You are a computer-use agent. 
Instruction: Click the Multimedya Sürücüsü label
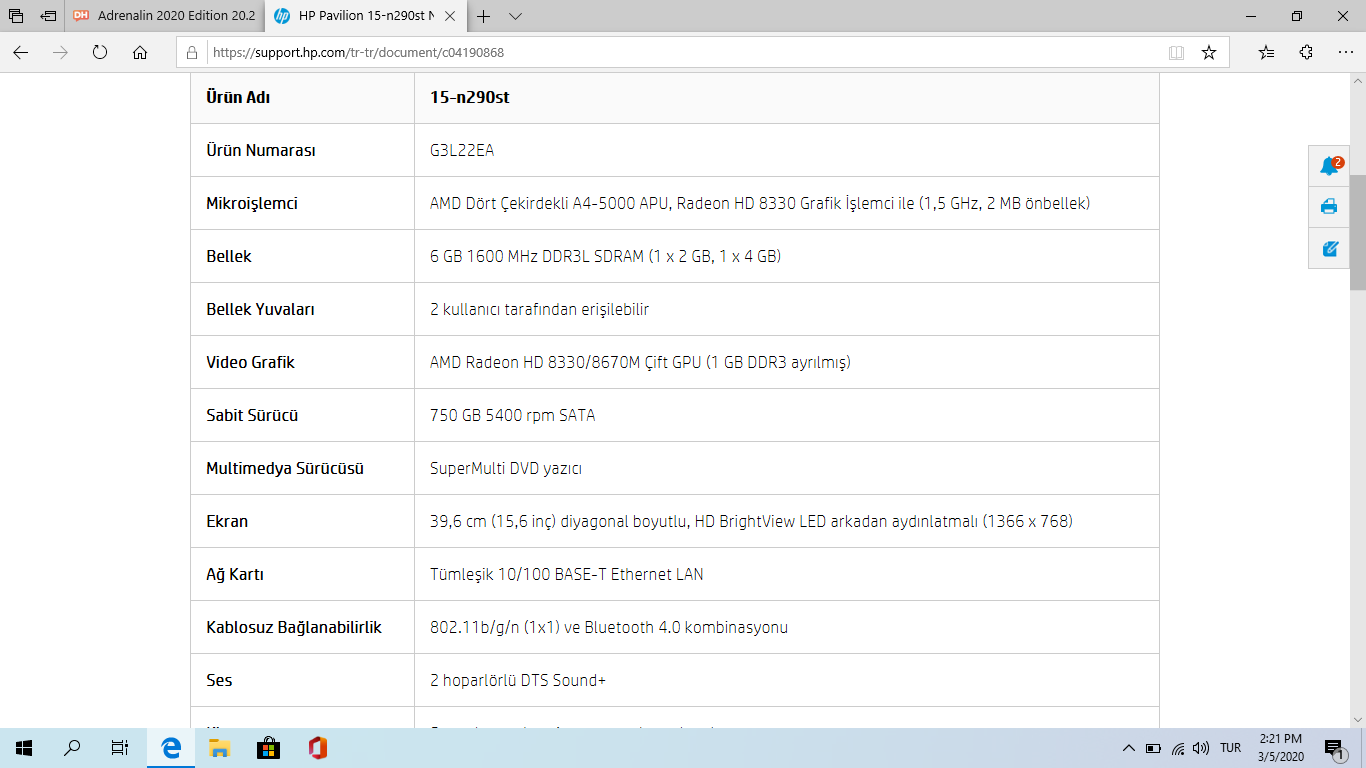[285, 468]
